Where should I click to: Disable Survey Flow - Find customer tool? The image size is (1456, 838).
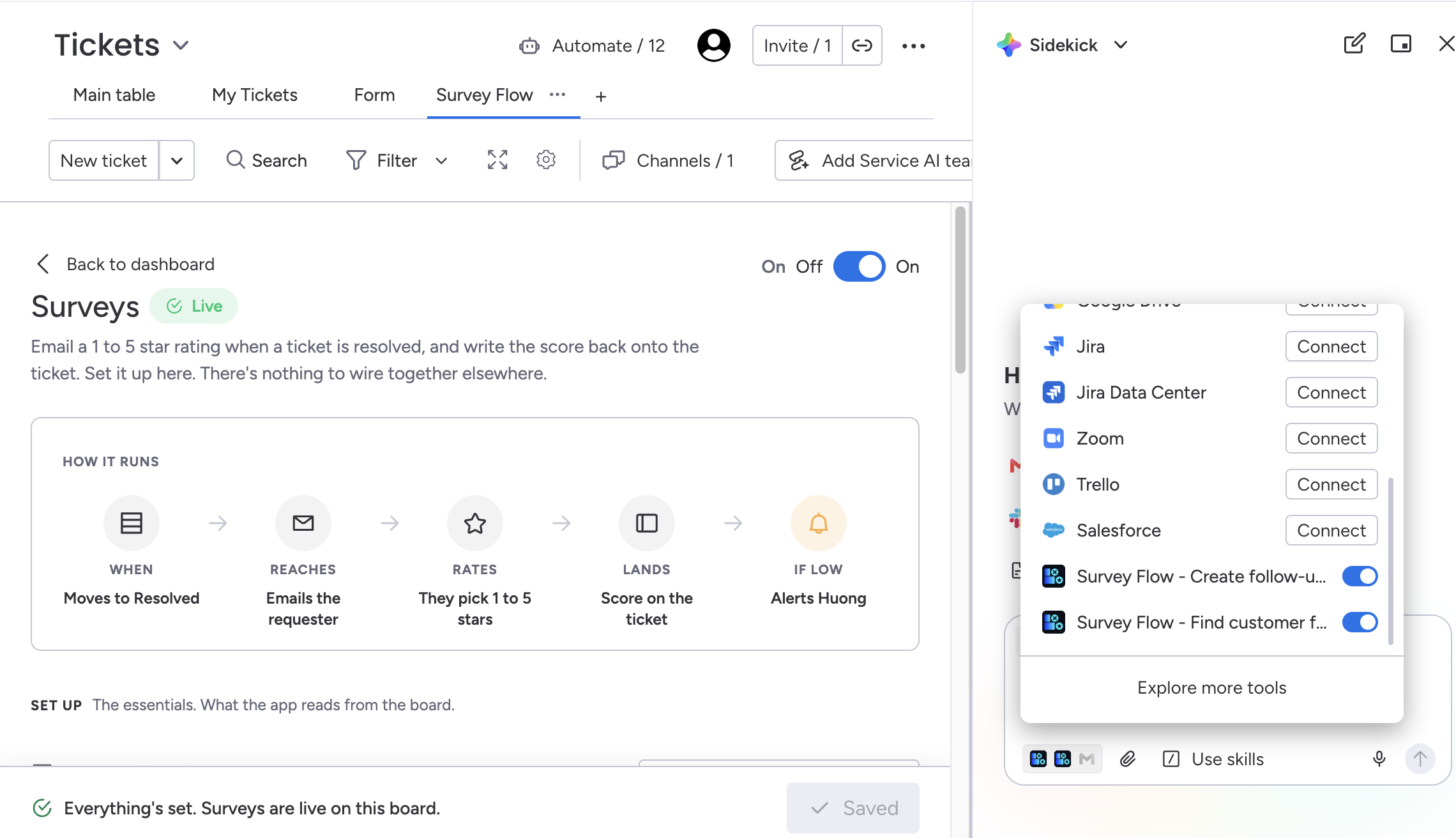coord(1360,622)
